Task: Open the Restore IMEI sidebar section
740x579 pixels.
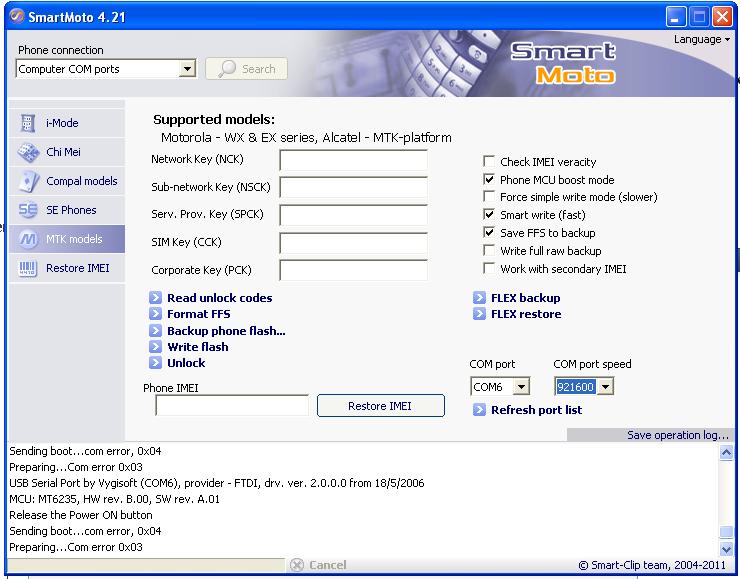Action: coord(67,268)
